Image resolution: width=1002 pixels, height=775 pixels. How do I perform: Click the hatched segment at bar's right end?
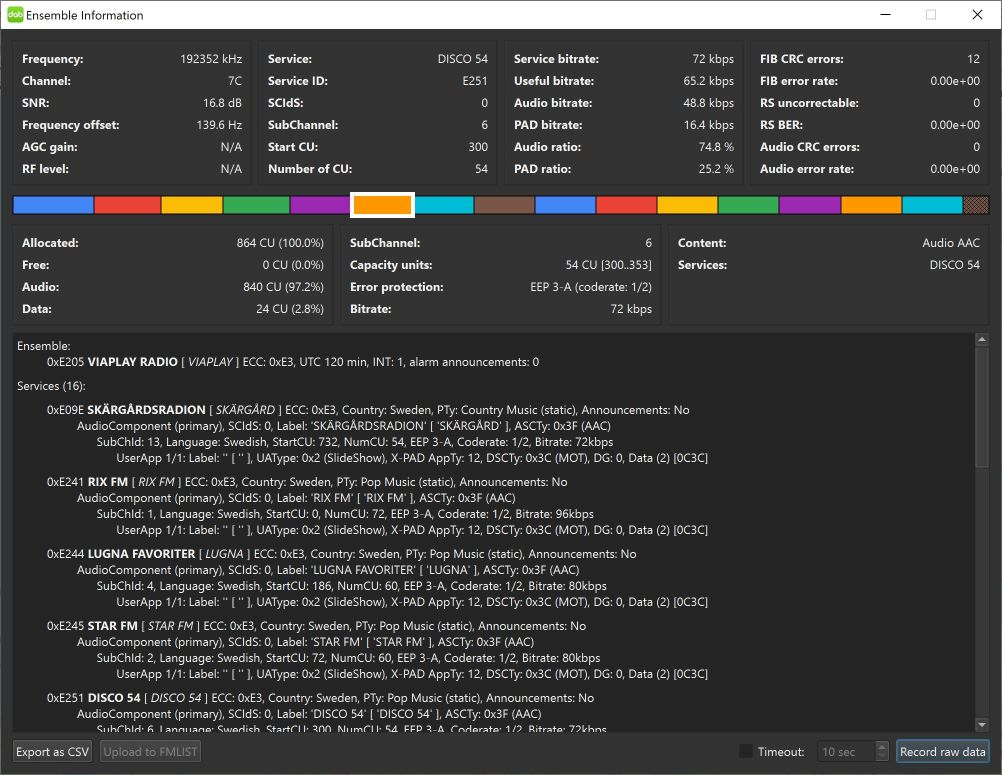[x=975, y=205]
